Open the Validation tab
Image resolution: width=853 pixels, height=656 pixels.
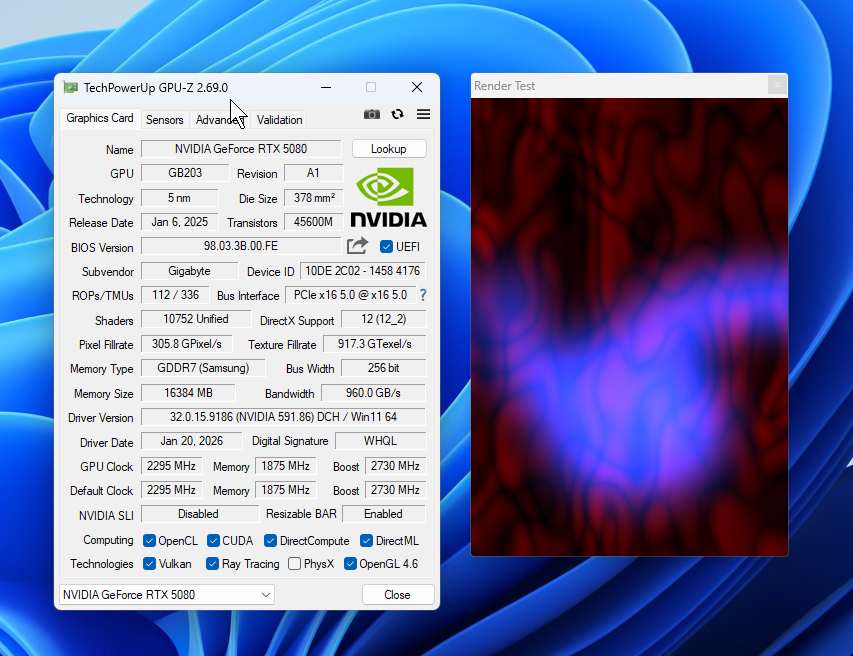(279, 120)
